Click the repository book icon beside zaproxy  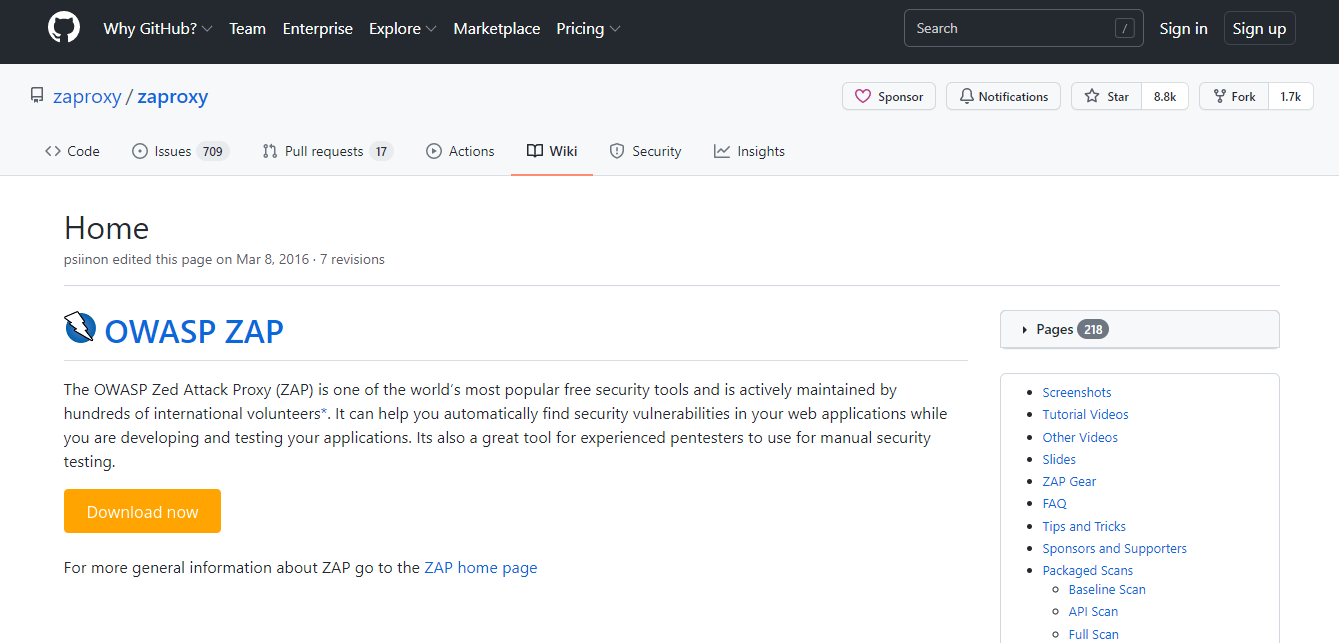click(37, 97)
